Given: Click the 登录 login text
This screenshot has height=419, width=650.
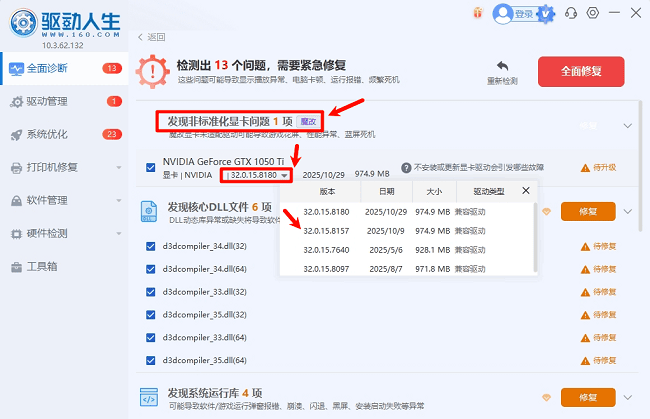Looking at the screenshot, I should click(x=524, y=15).
